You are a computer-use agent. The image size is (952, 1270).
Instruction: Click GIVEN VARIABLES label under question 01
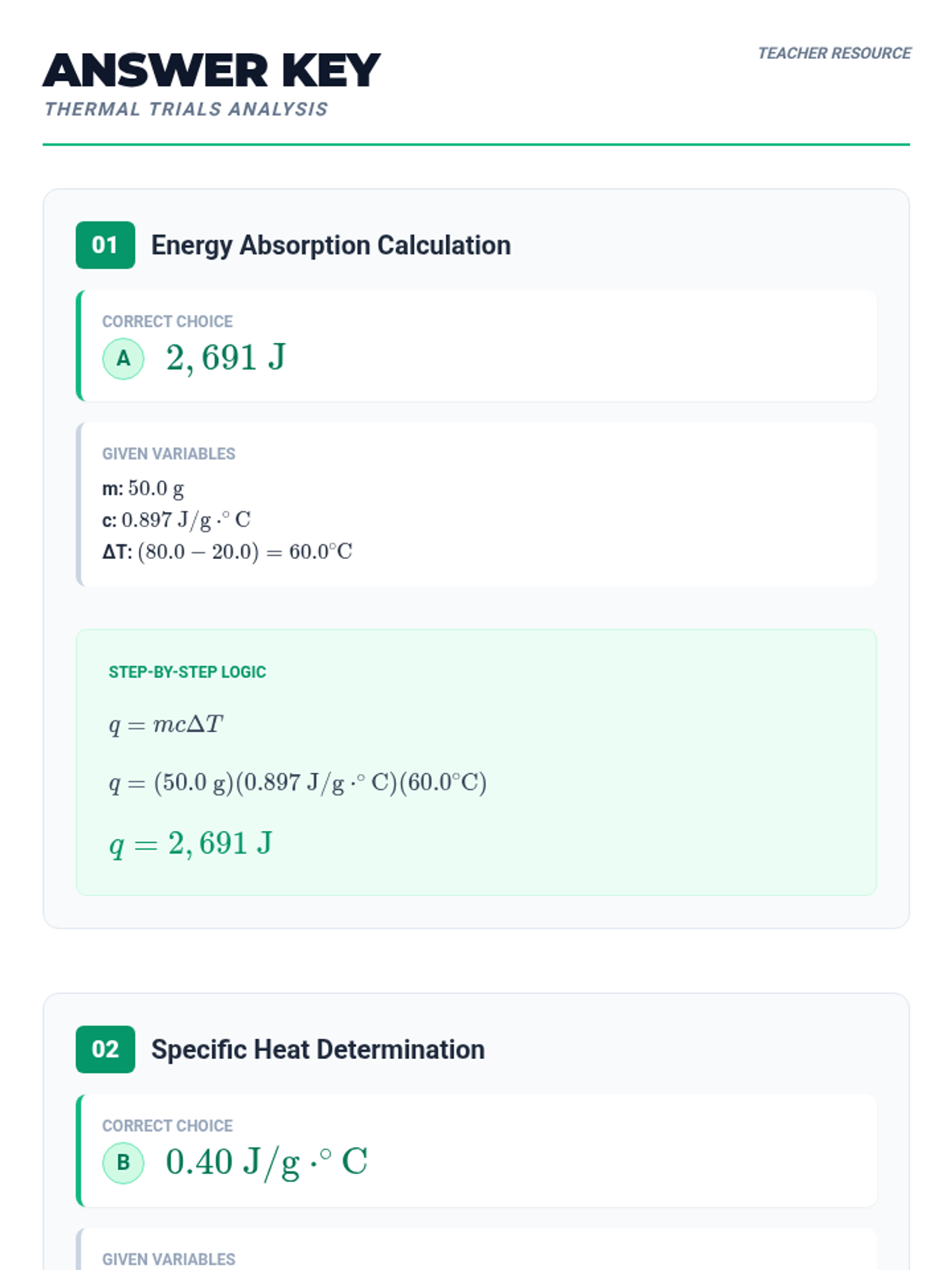click(x=168, y=454)
